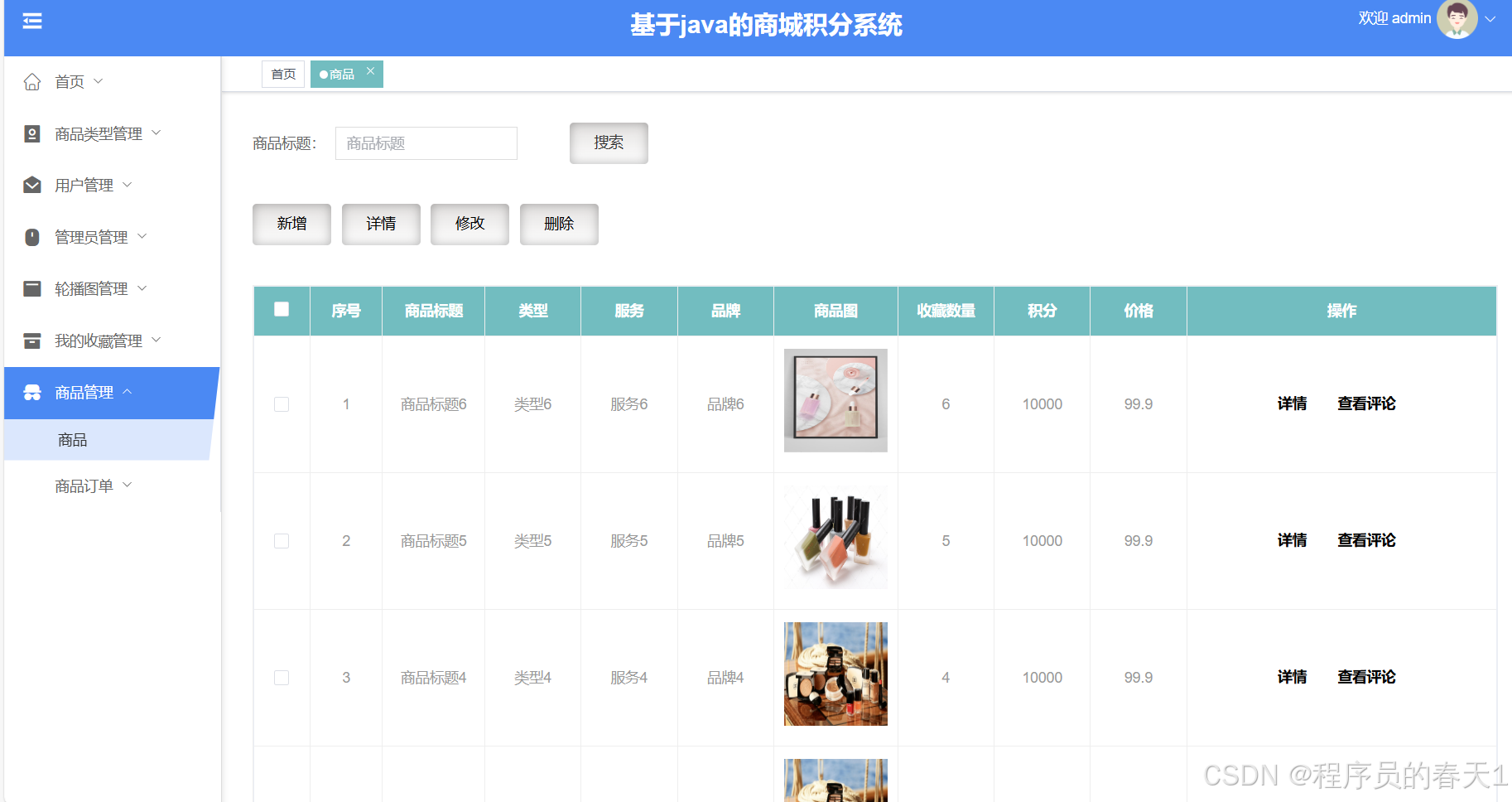Open 详情 for 商品标题5 row
This screenshot has width=1512, height=802.
point(1292,540)
